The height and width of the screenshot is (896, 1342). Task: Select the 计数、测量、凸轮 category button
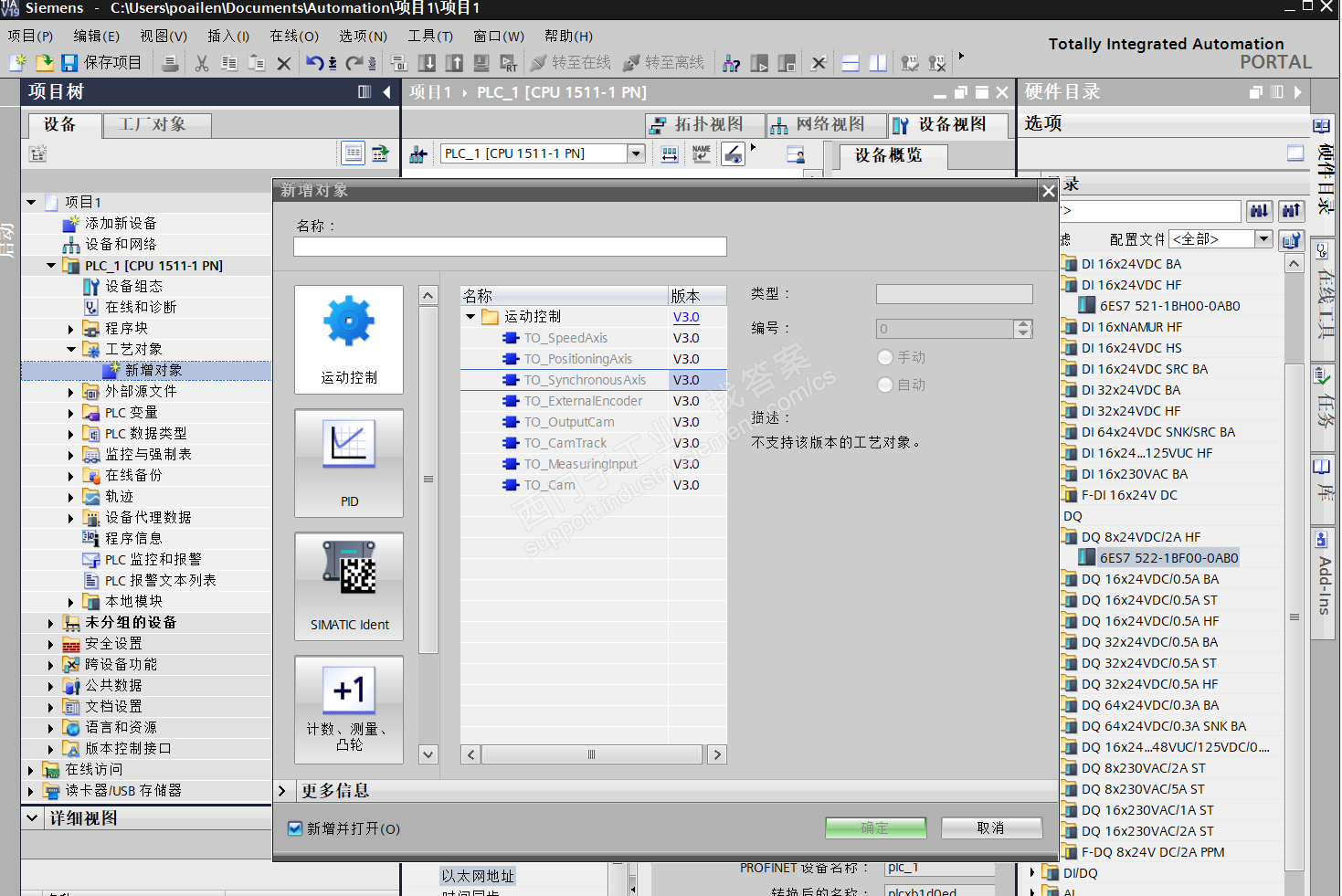pyautogui.click(x=349, y=710)
